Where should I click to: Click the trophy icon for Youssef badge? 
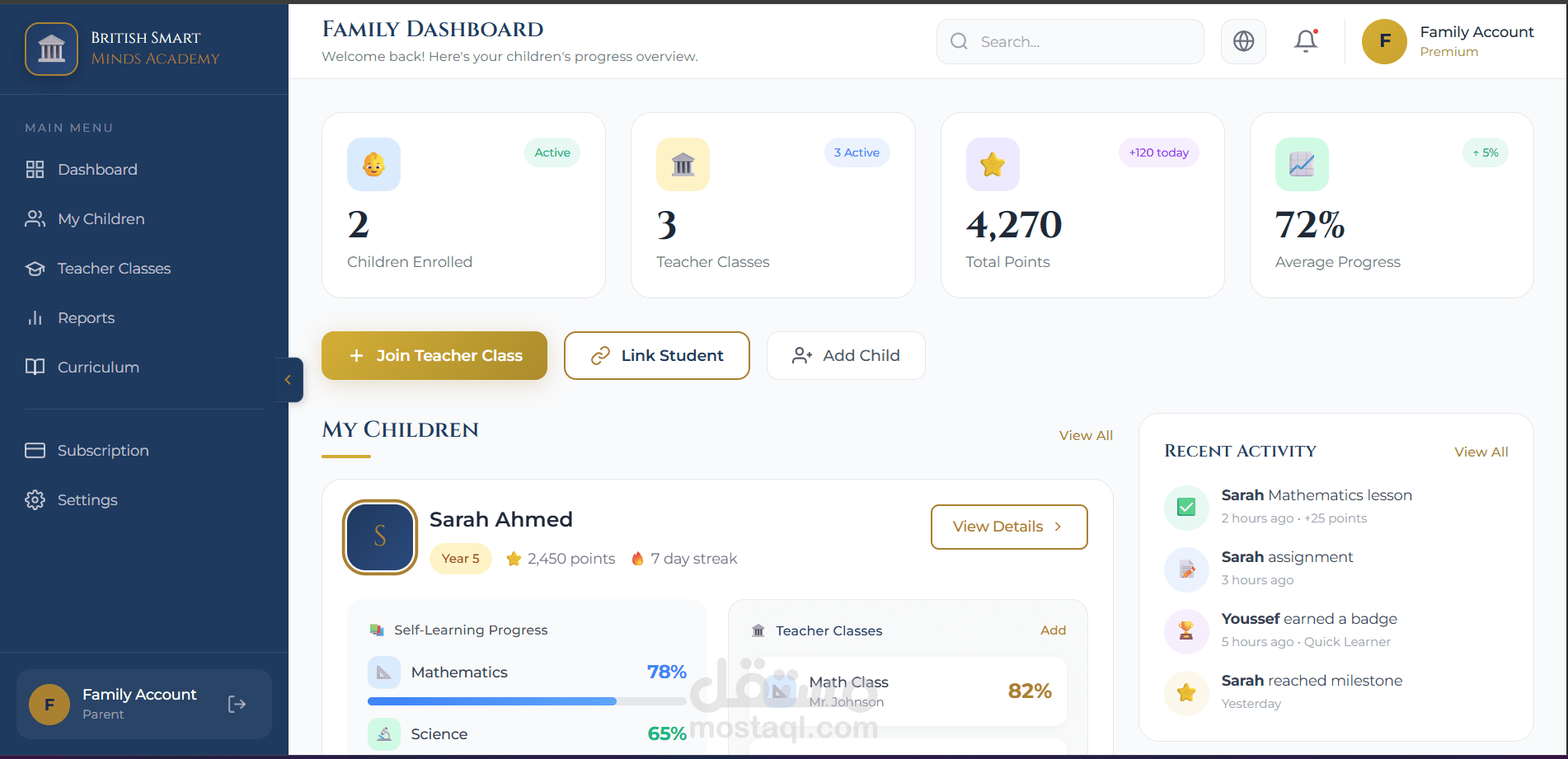[1186, 631]
